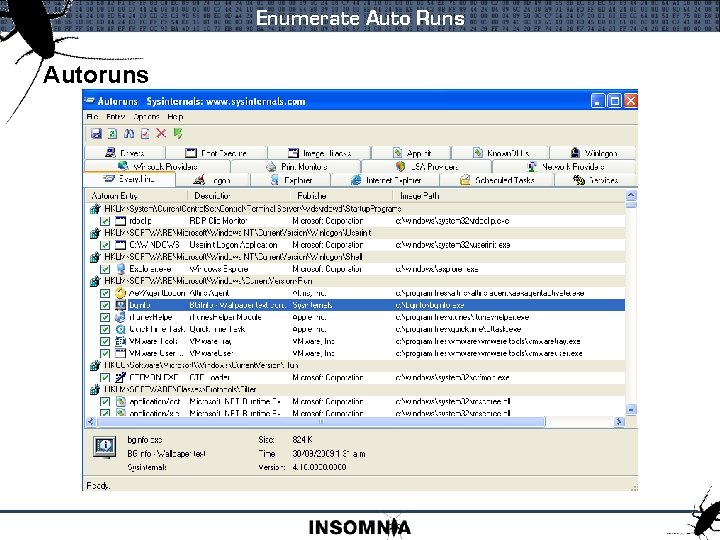Click the horizontal scrollbar right arrow
This screenshot has width=720, height=540.
tap(619, 421)
